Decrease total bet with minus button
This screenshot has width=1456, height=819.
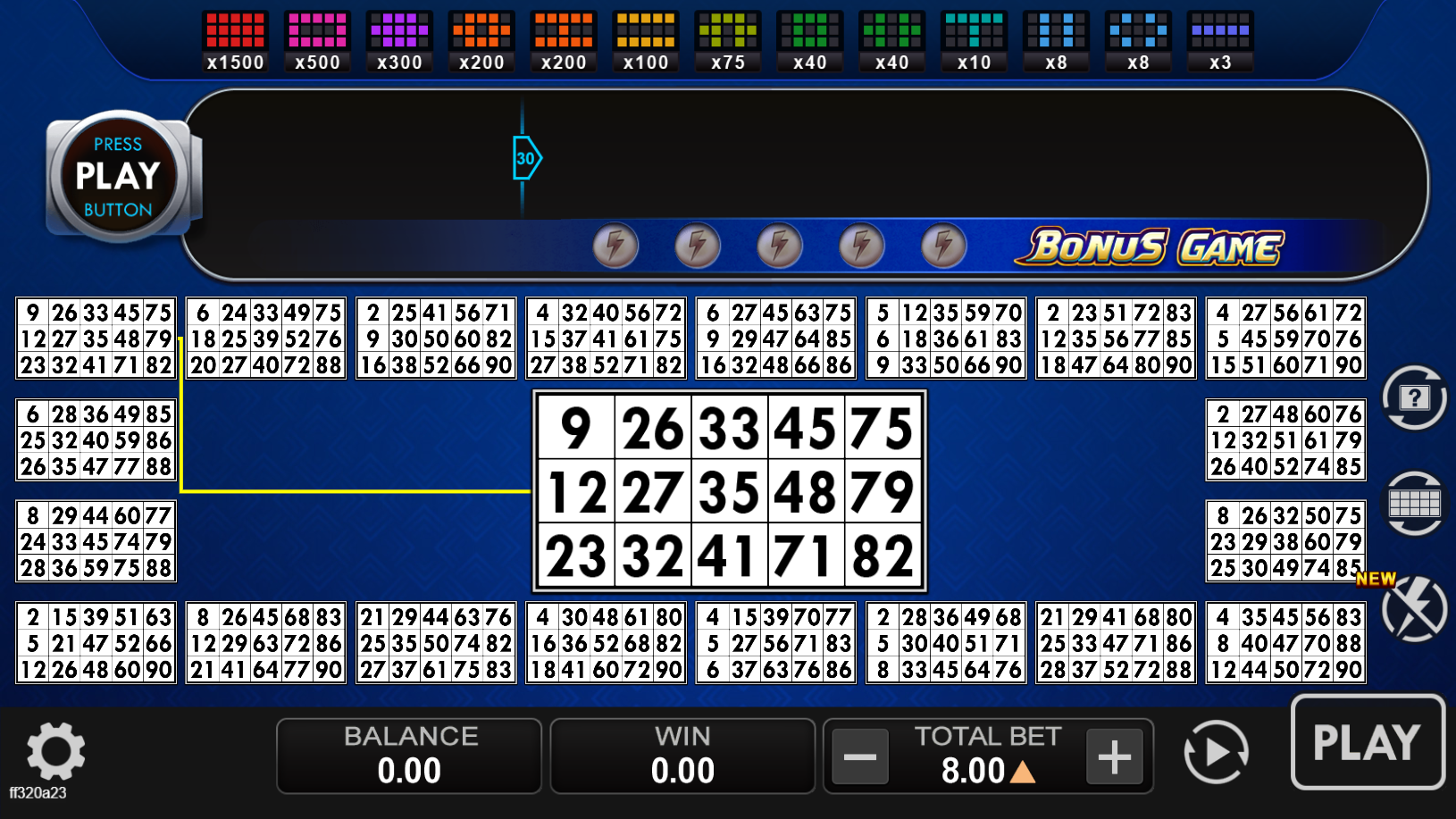[859, 756]
